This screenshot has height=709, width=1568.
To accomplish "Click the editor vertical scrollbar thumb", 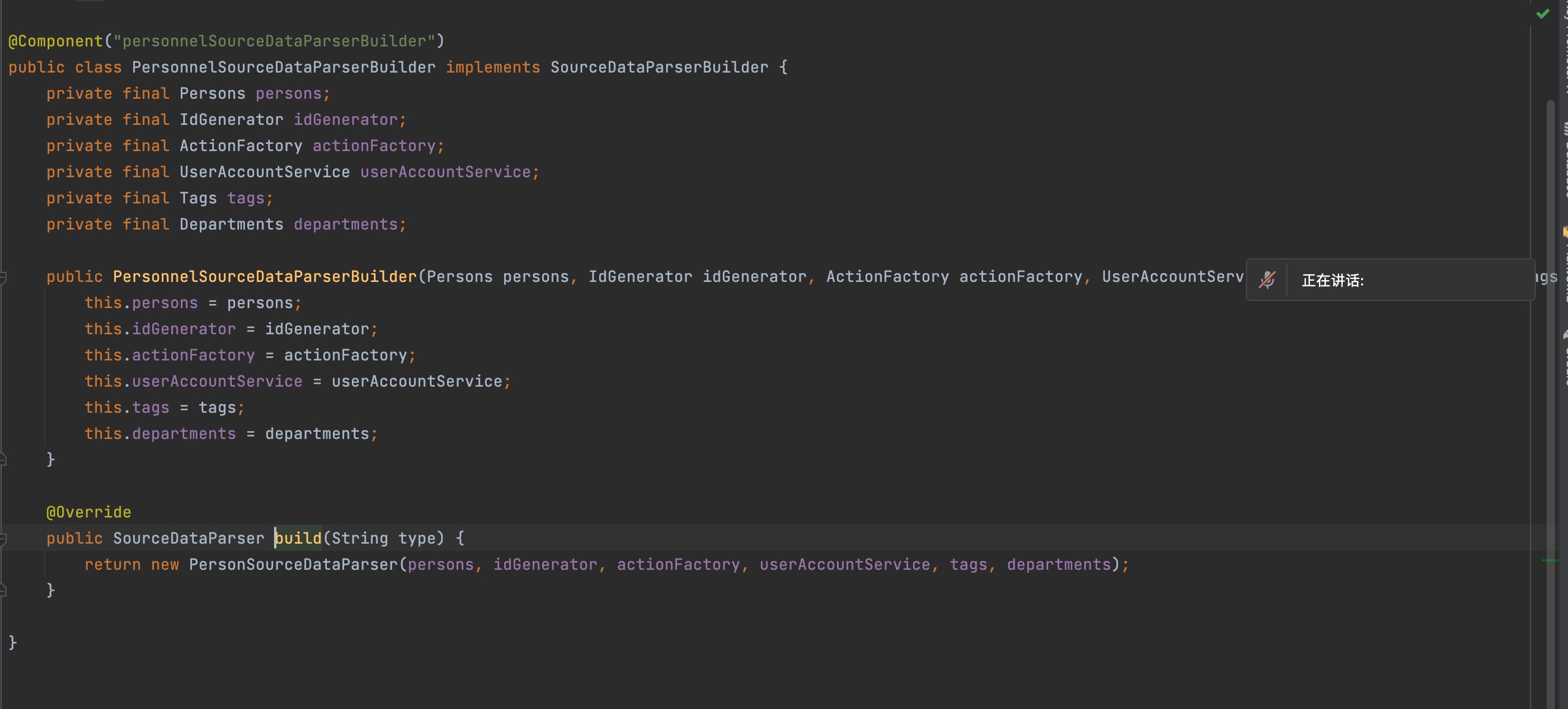I will [x=1550, y=404].
